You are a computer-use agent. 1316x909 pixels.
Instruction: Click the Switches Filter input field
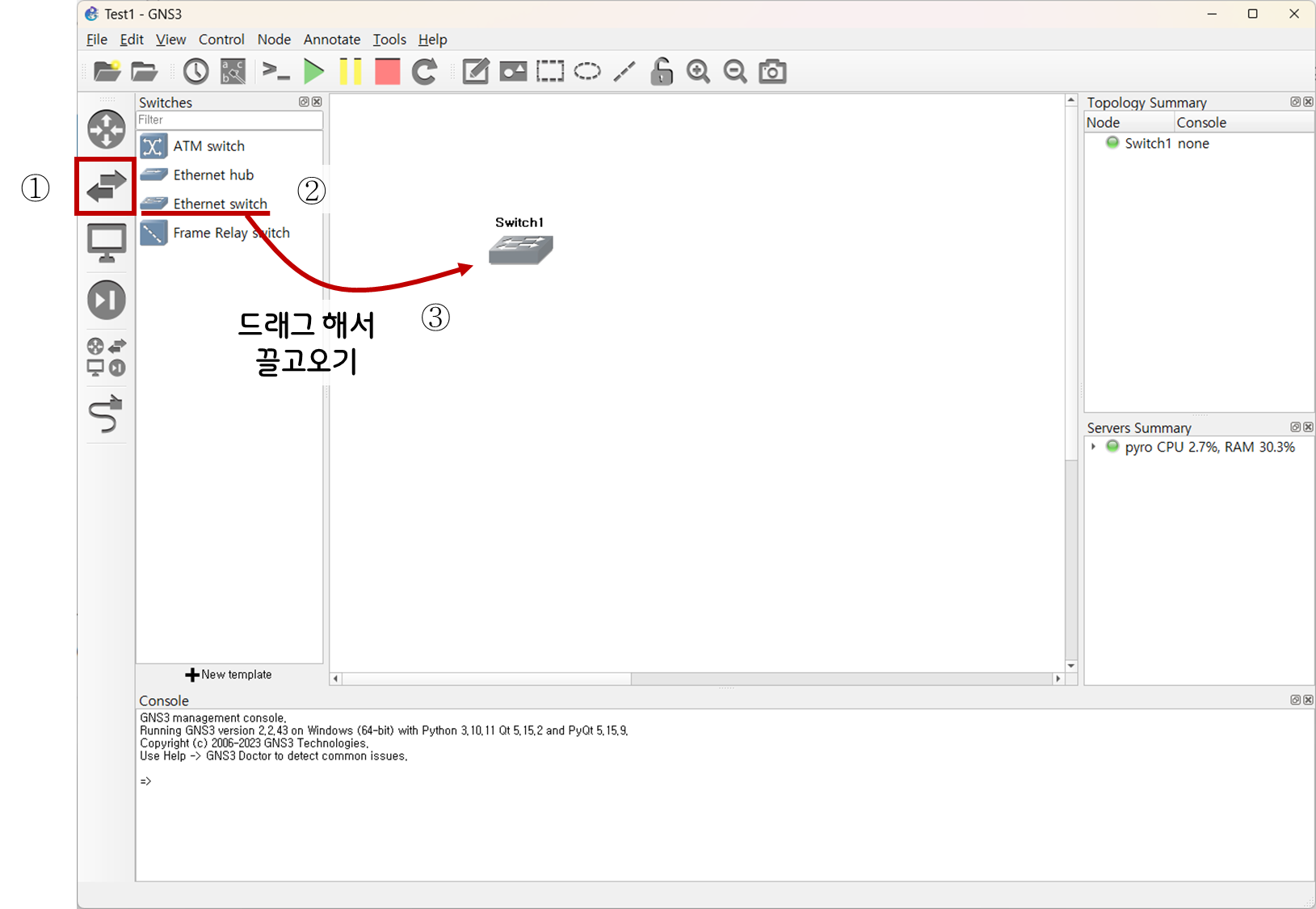pyautogui.click(x=229, y=120)
